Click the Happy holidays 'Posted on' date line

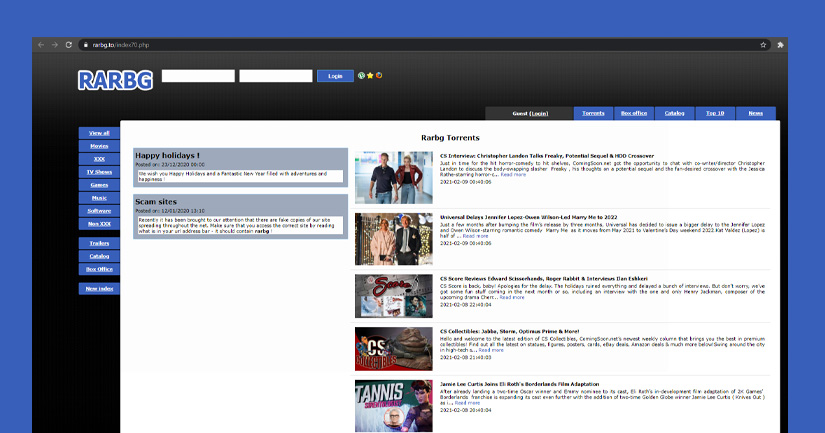[x=170, y=165]
